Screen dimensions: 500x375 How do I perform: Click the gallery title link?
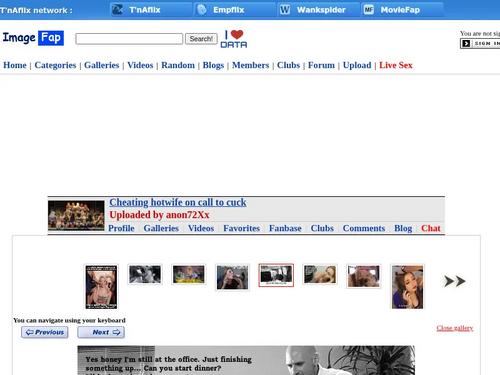click(178, 202)
